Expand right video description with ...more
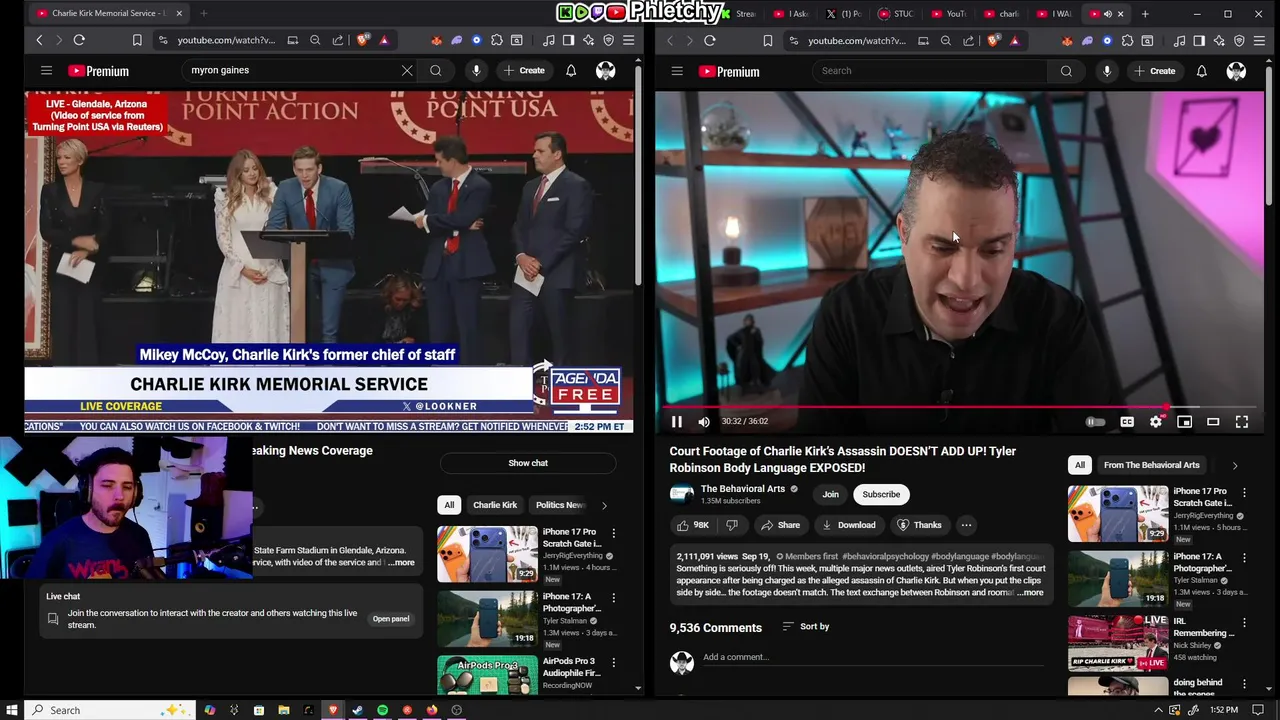 (x=1030, y=592)
